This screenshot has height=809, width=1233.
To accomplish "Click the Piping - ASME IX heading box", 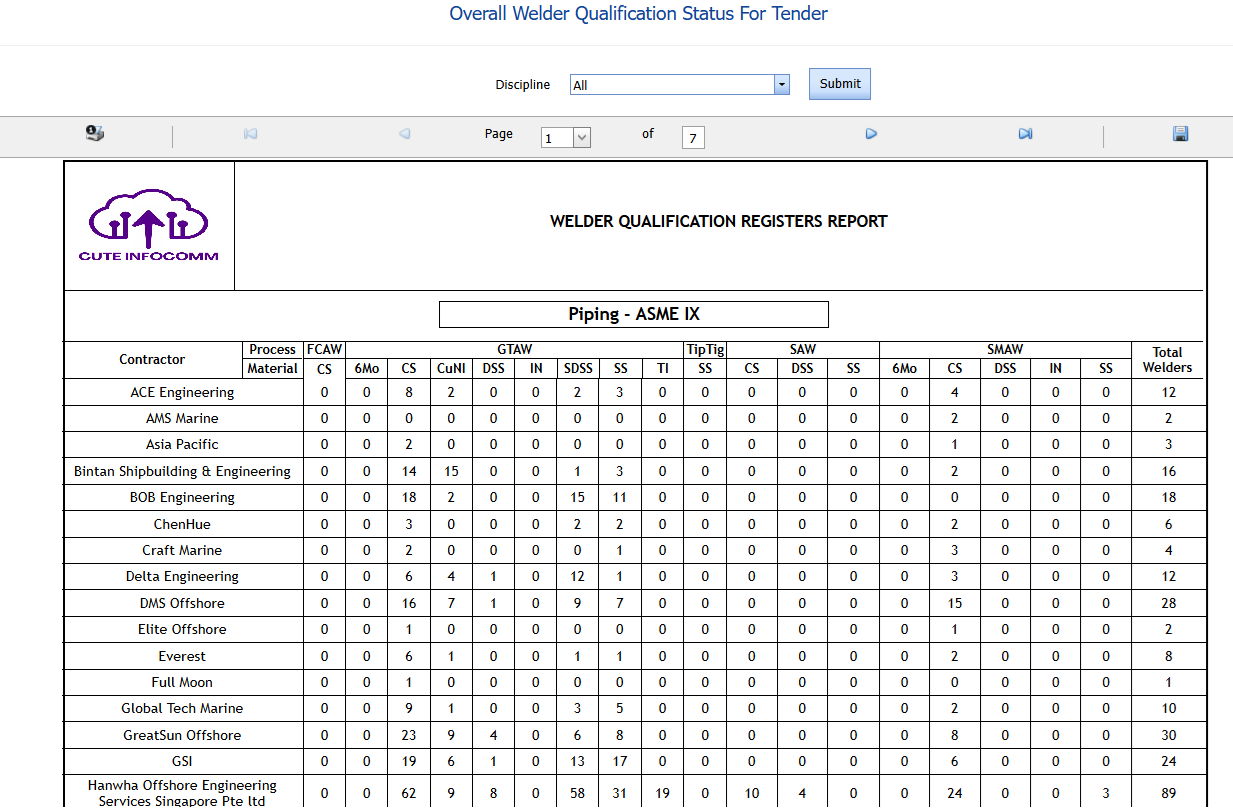I will [634, 314].
